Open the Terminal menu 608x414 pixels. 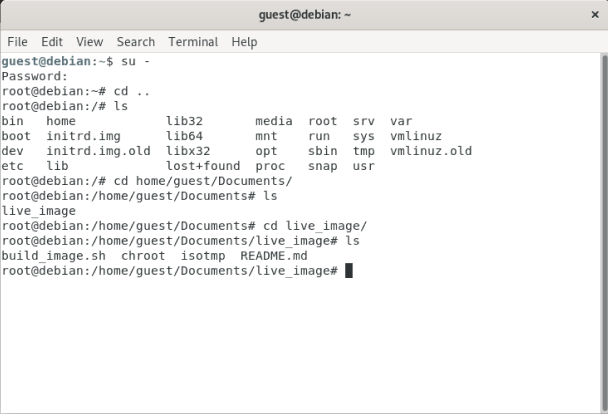[x=193, y=42]
